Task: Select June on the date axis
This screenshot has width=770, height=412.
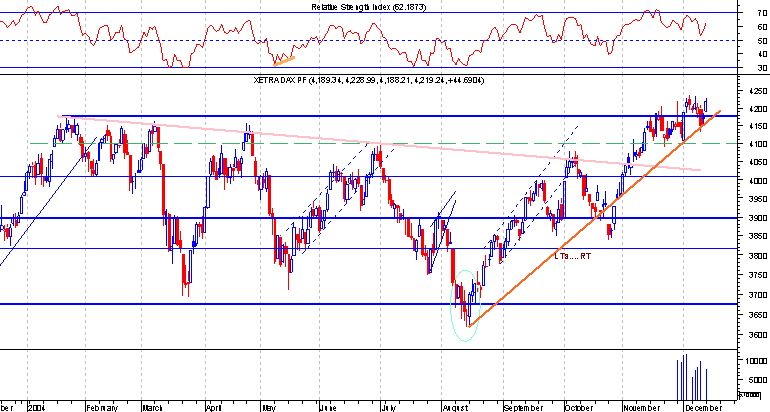Action: pos(329,408)
